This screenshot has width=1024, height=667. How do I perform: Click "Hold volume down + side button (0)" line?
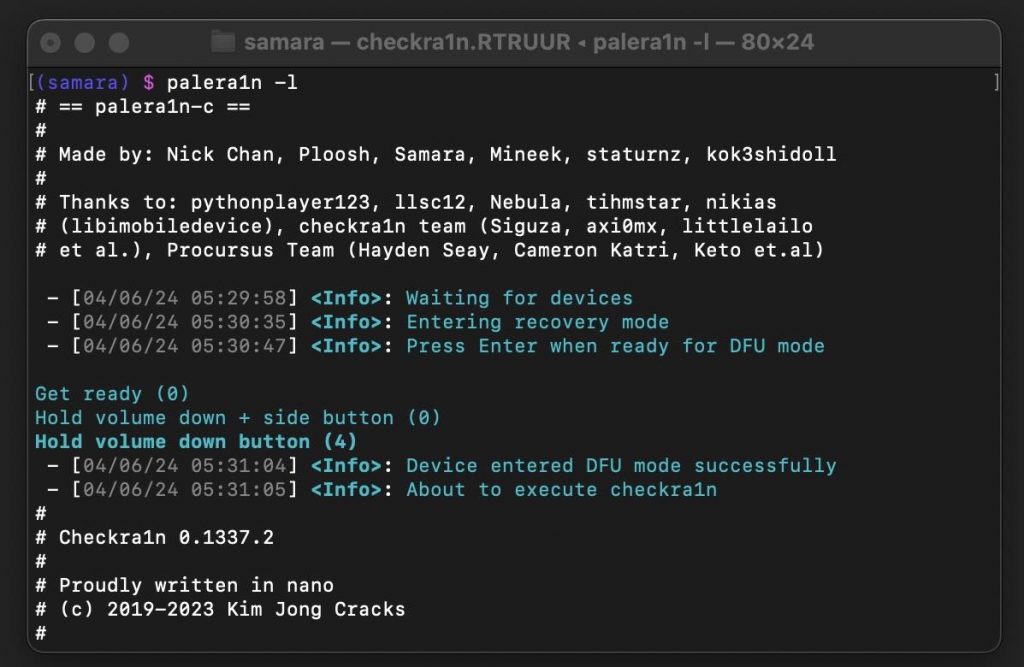click(x=238, y=418)
